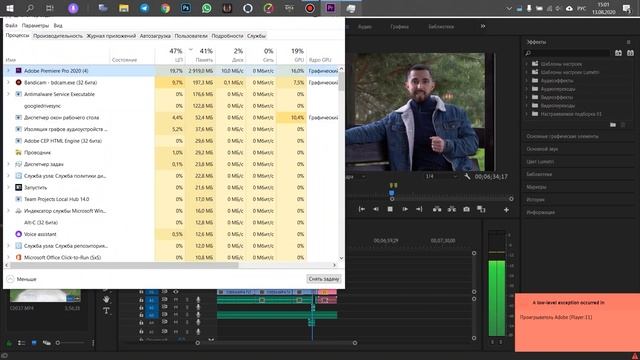Click the New Custom Bin folder icon in Effects
The image size is (640, 360).
click(x=613, y=124)
